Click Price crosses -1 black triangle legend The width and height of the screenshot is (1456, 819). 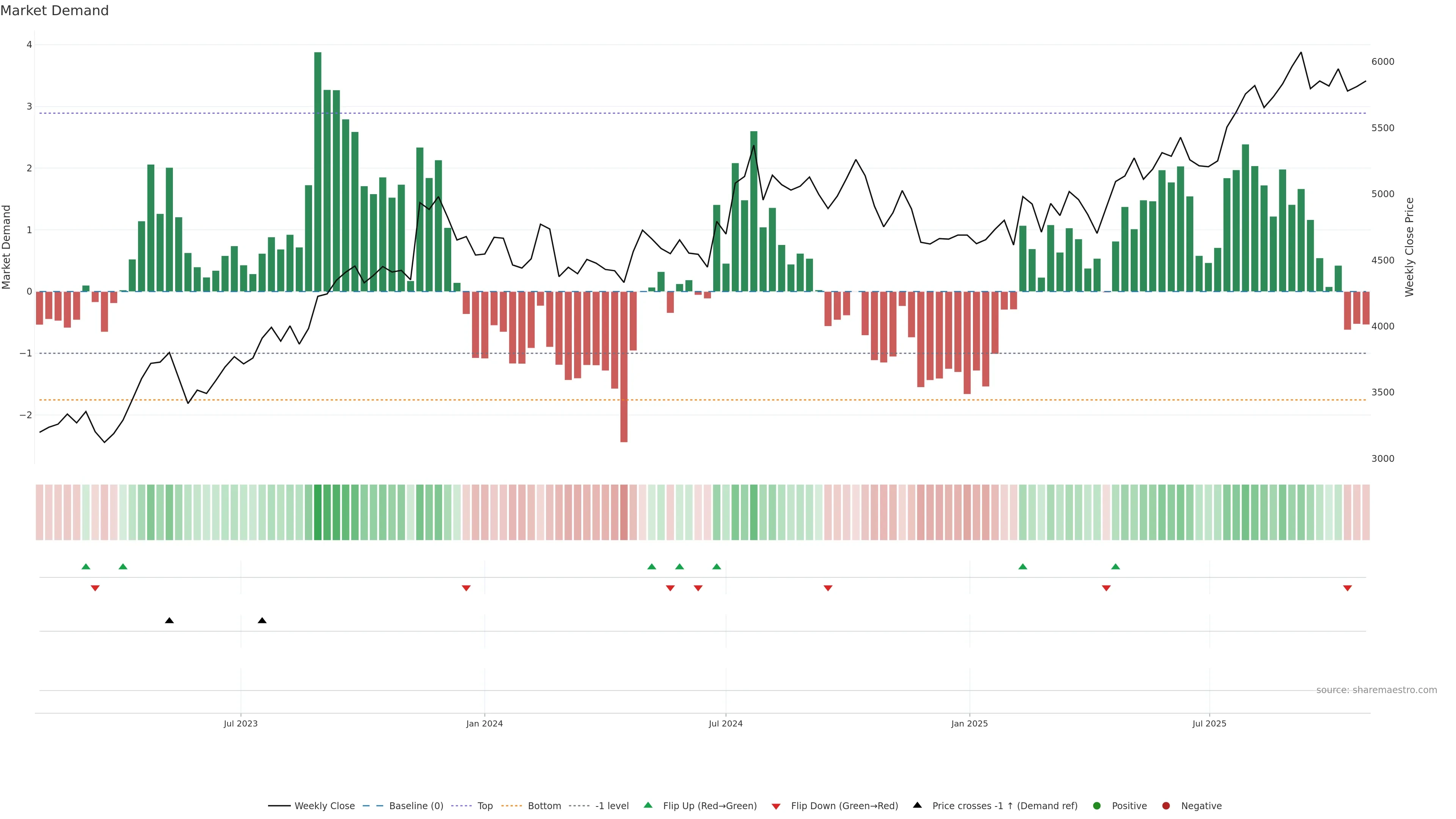point(917,805)
